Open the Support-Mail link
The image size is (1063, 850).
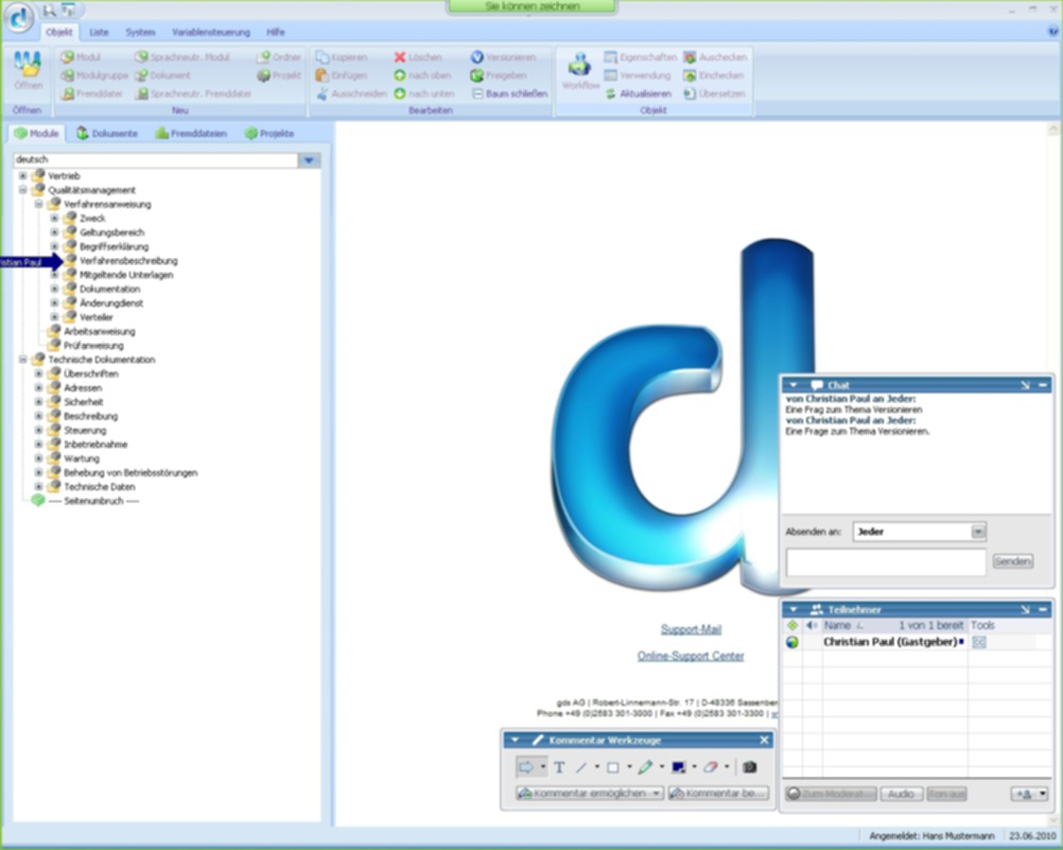[691, 630]
